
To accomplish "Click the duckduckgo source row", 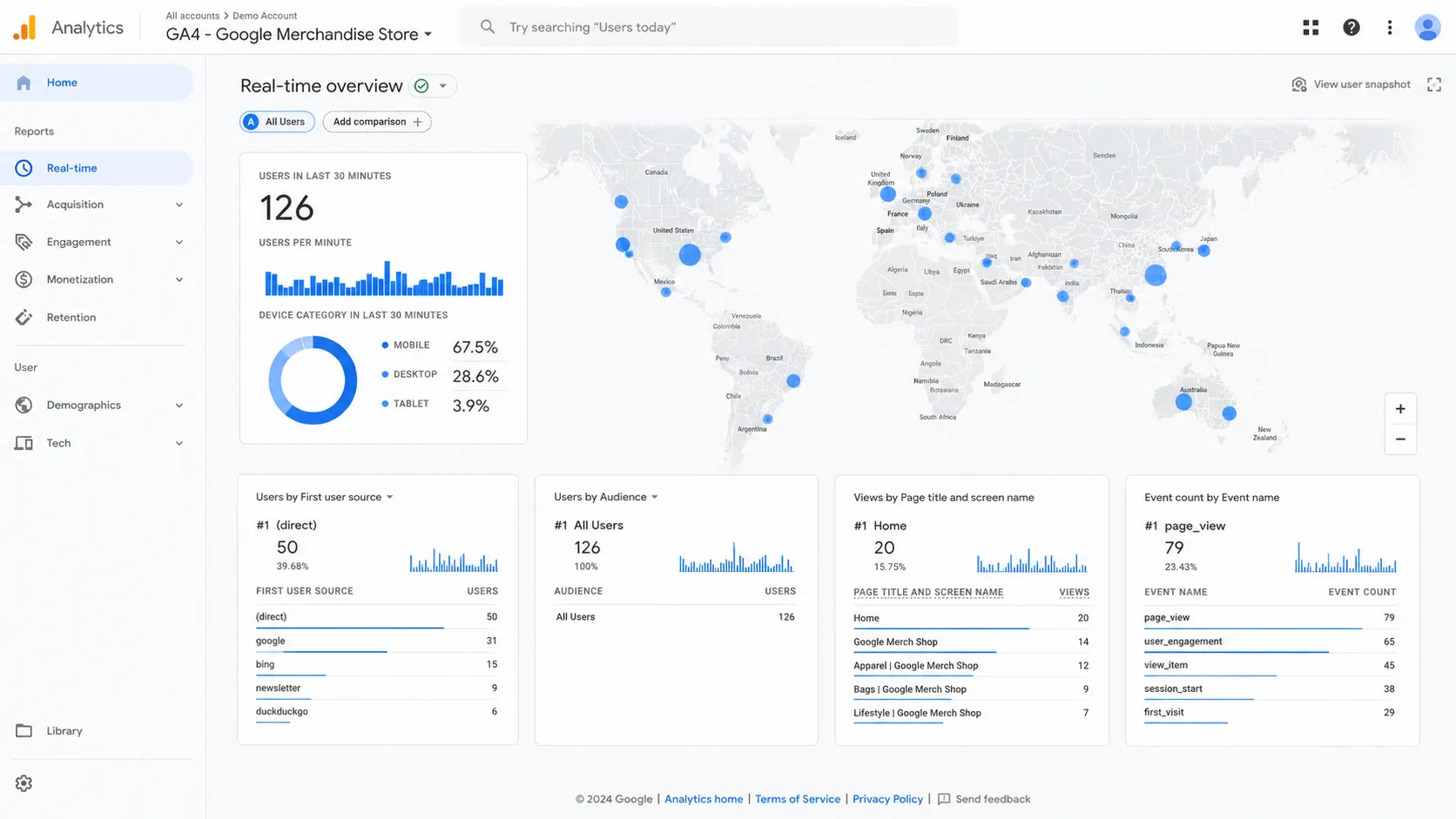I will coord(377,712).
